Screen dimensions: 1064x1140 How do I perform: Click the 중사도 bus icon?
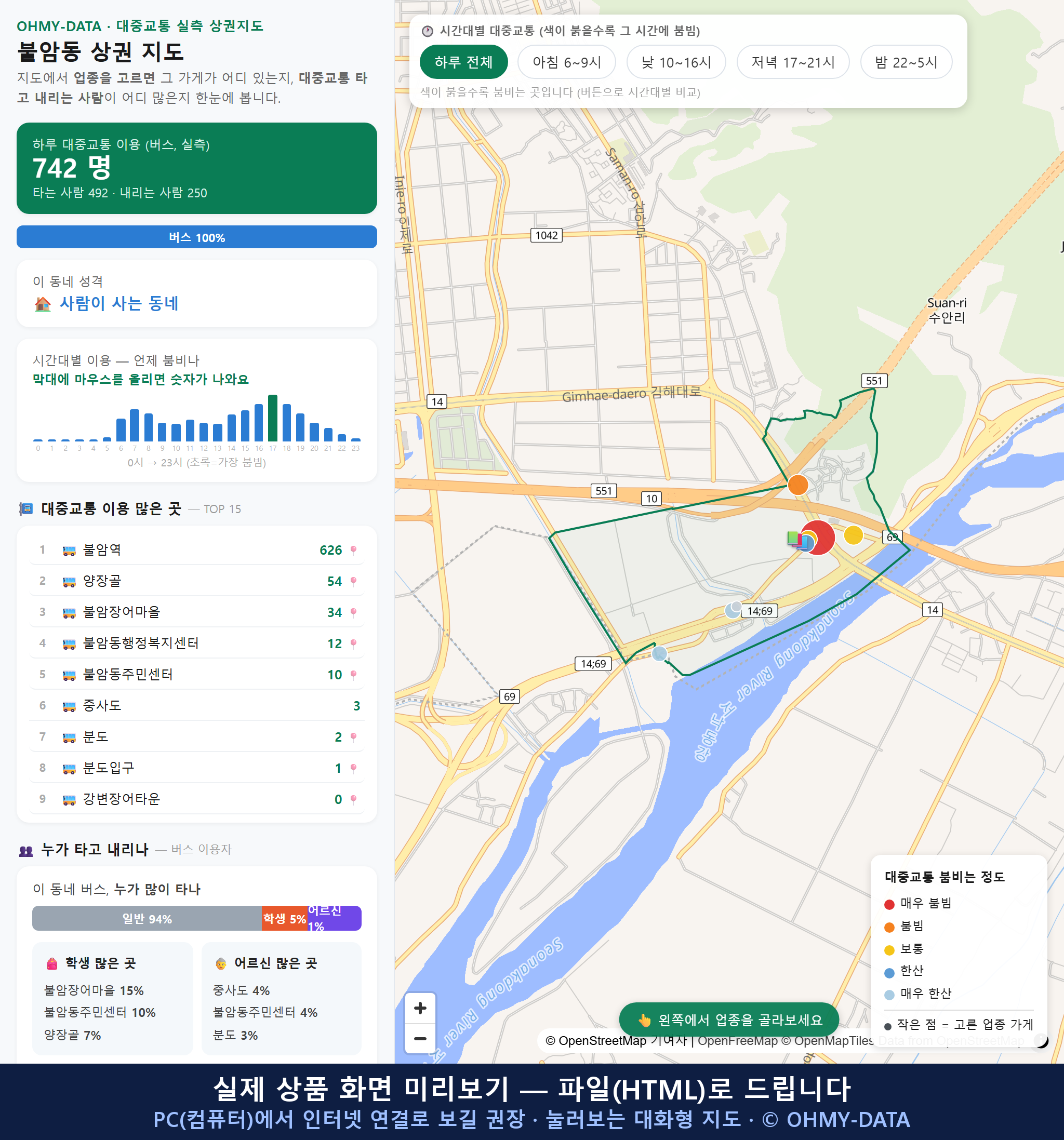tap(69, 706)
